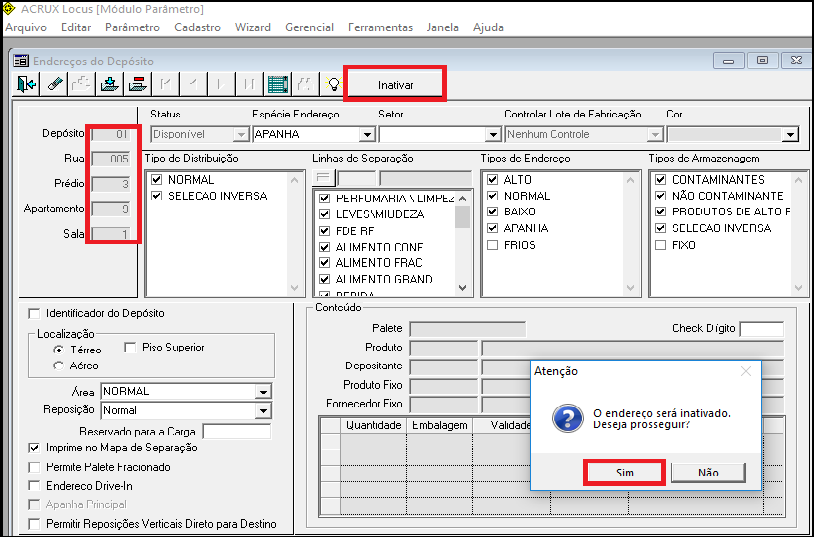Click the exit door toolbar icon

pyautogui.click(x=26, y=84)
